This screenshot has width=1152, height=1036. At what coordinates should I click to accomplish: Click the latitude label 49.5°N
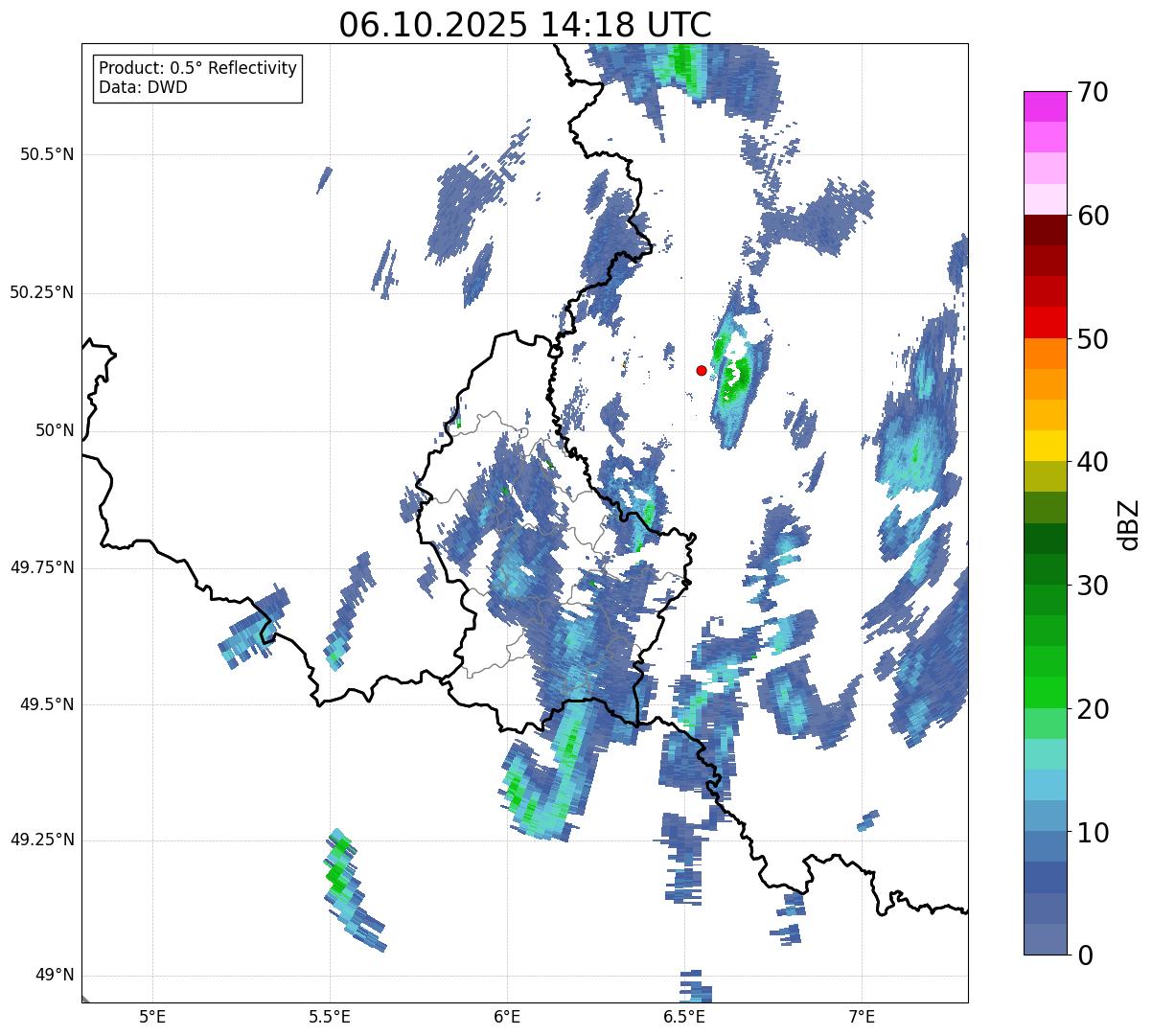[47, 704]
